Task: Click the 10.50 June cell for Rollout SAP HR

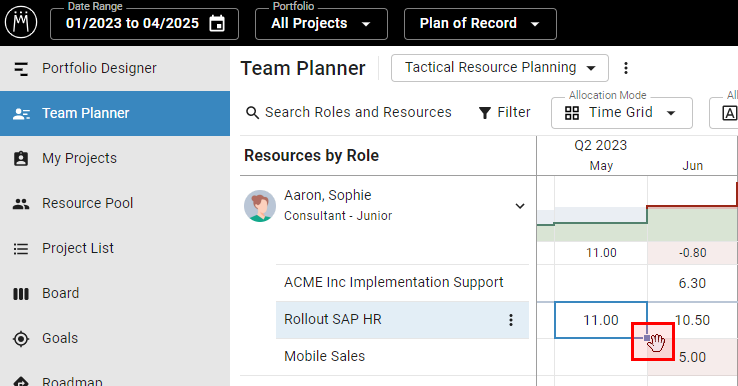Action: tap(692, 320)
